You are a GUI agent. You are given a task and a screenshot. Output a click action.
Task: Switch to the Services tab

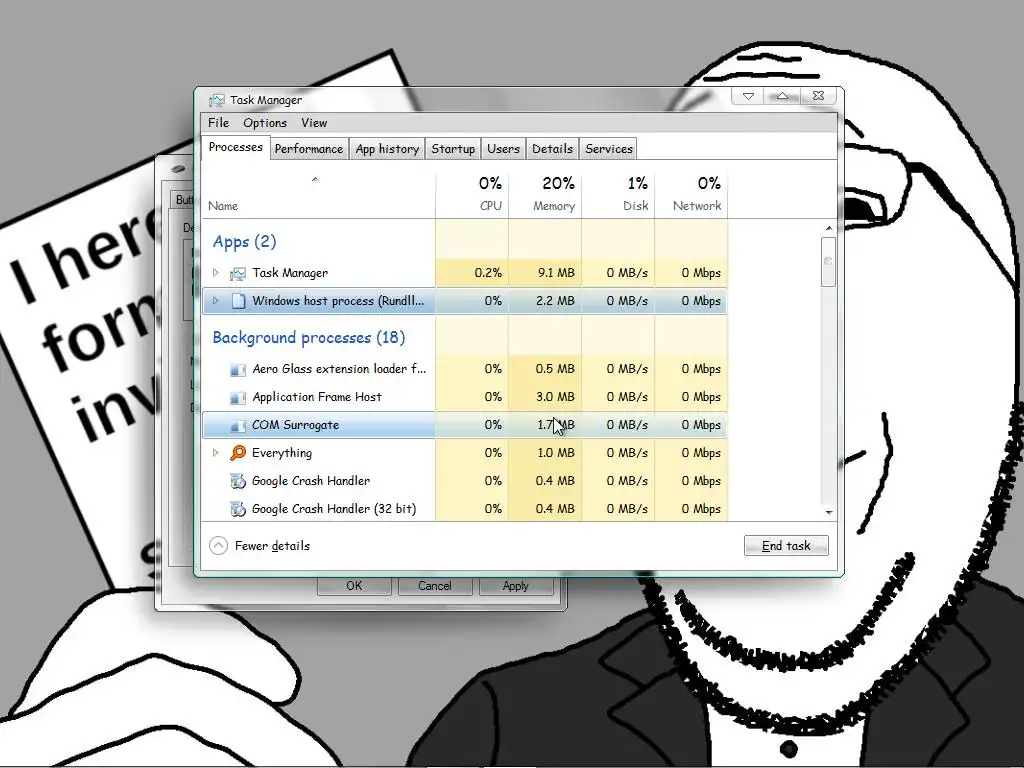[x=609, y=149]
